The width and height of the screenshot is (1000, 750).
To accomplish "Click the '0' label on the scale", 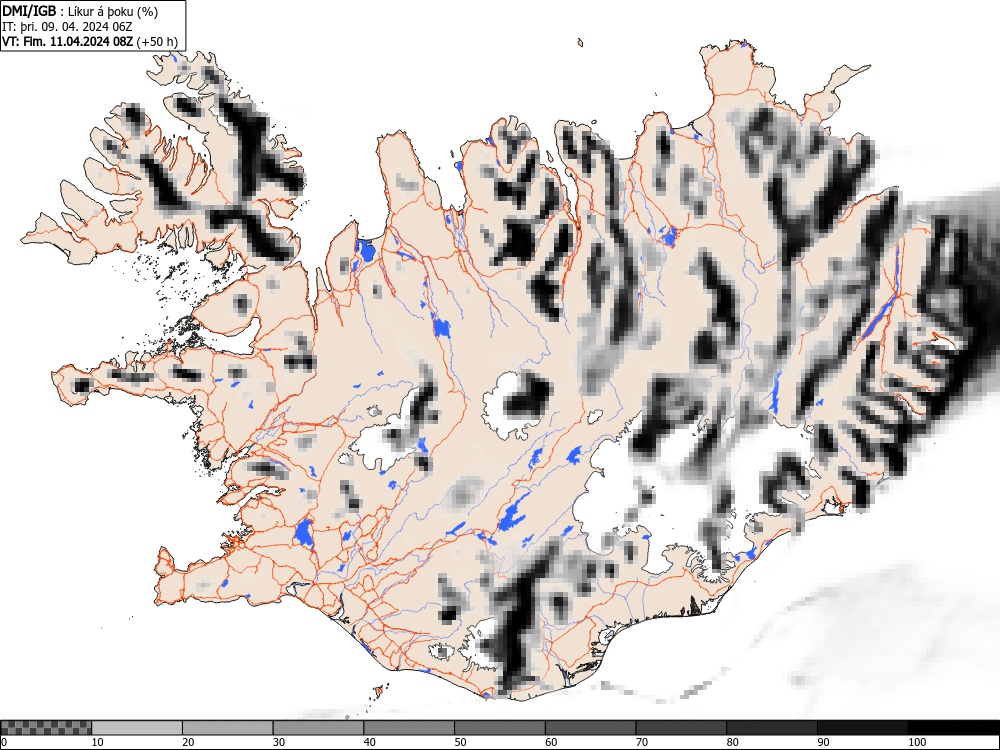I will (x=4, y=742).
